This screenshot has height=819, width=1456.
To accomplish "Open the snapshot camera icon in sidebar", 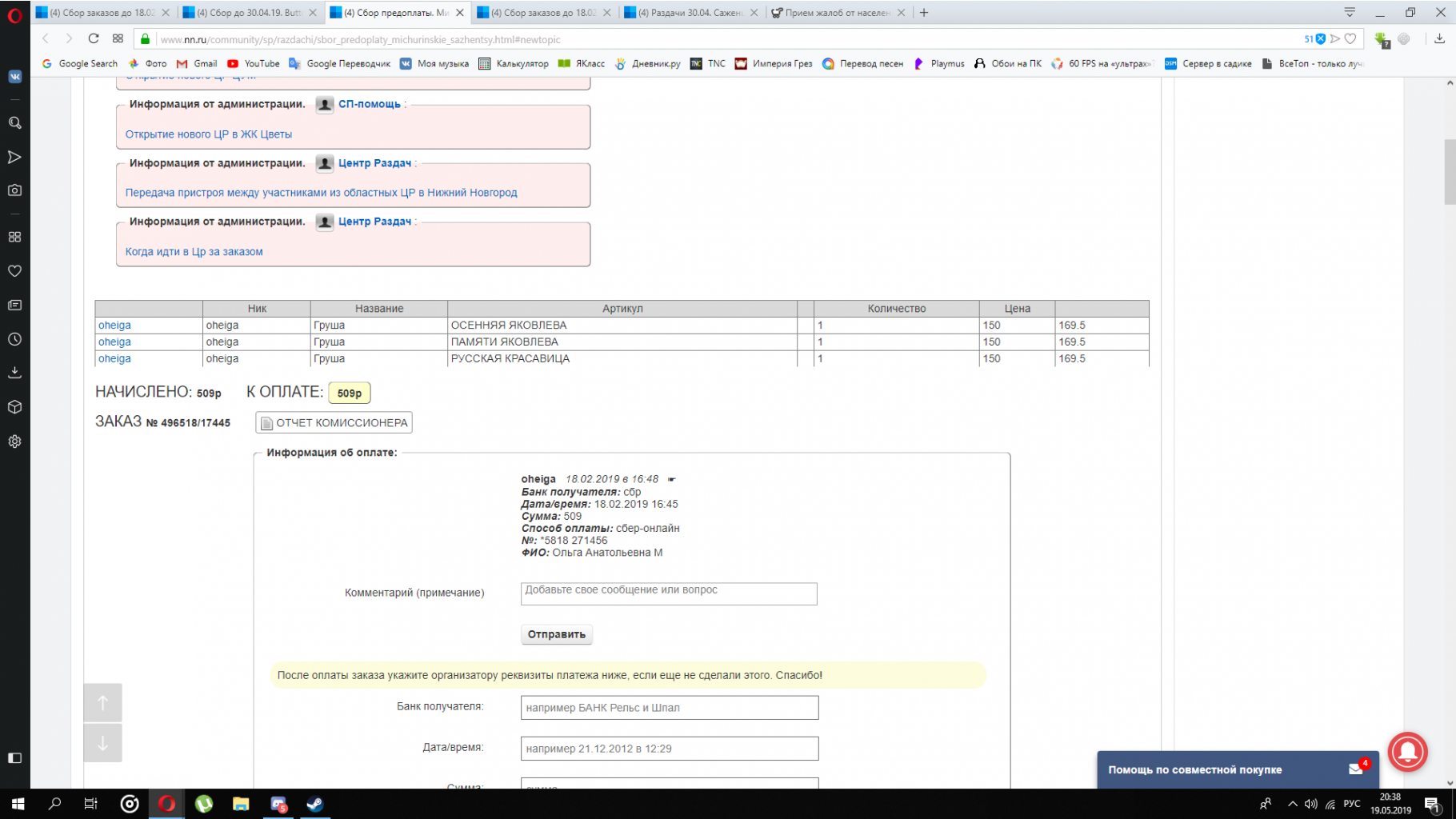I will click(14, 190).
